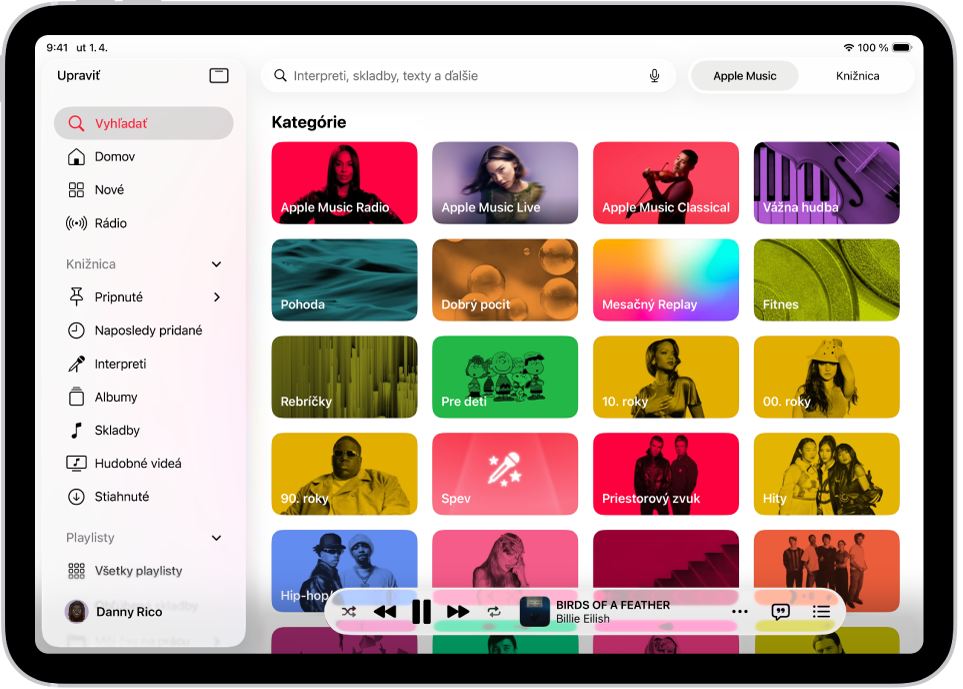
Task: Collapse the Playlisty section chevron
Action: [216, 538]
